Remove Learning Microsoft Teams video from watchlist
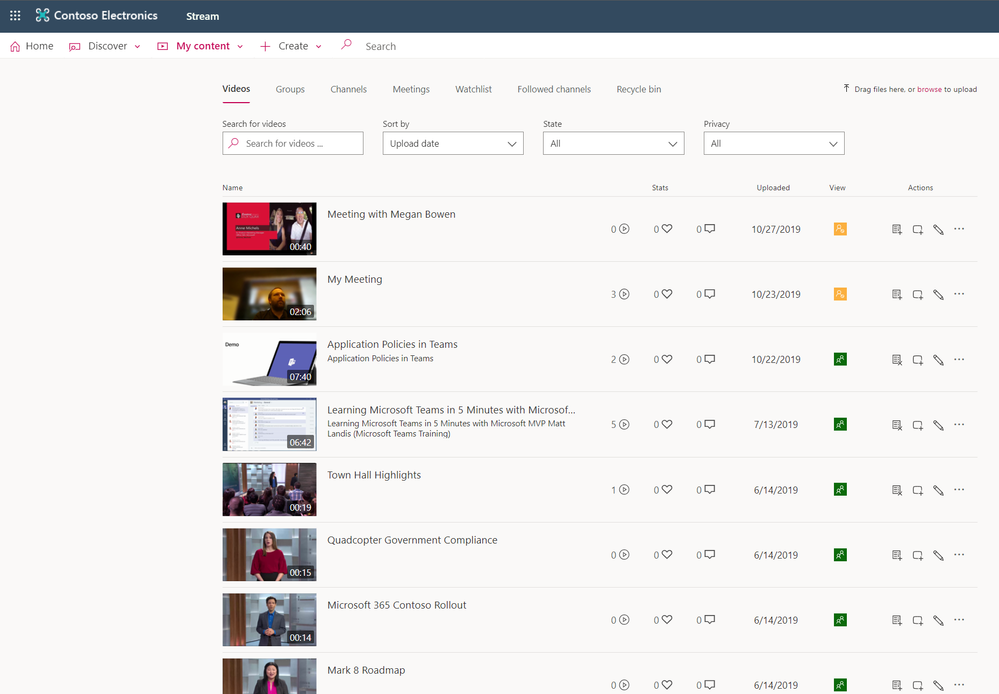This screenshot has width=999, height=694. point(897,425)
